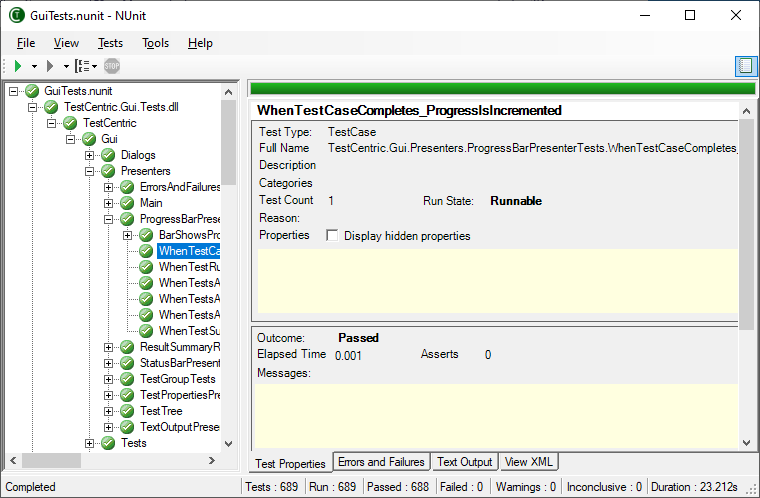This screenshot has height=498, width=760.
Task: Expand the Tests tree node
Action: coord(90,443)
